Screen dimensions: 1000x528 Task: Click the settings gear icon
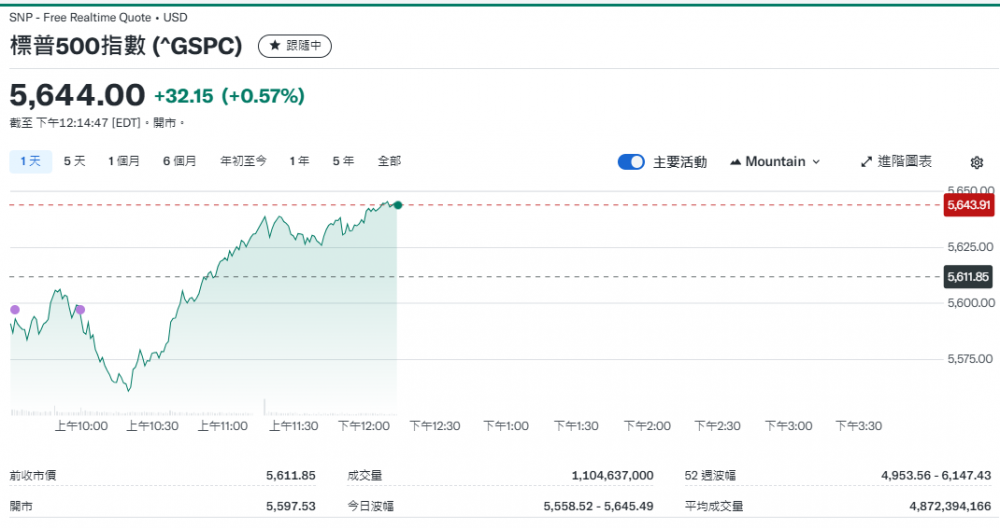point(977,162)
